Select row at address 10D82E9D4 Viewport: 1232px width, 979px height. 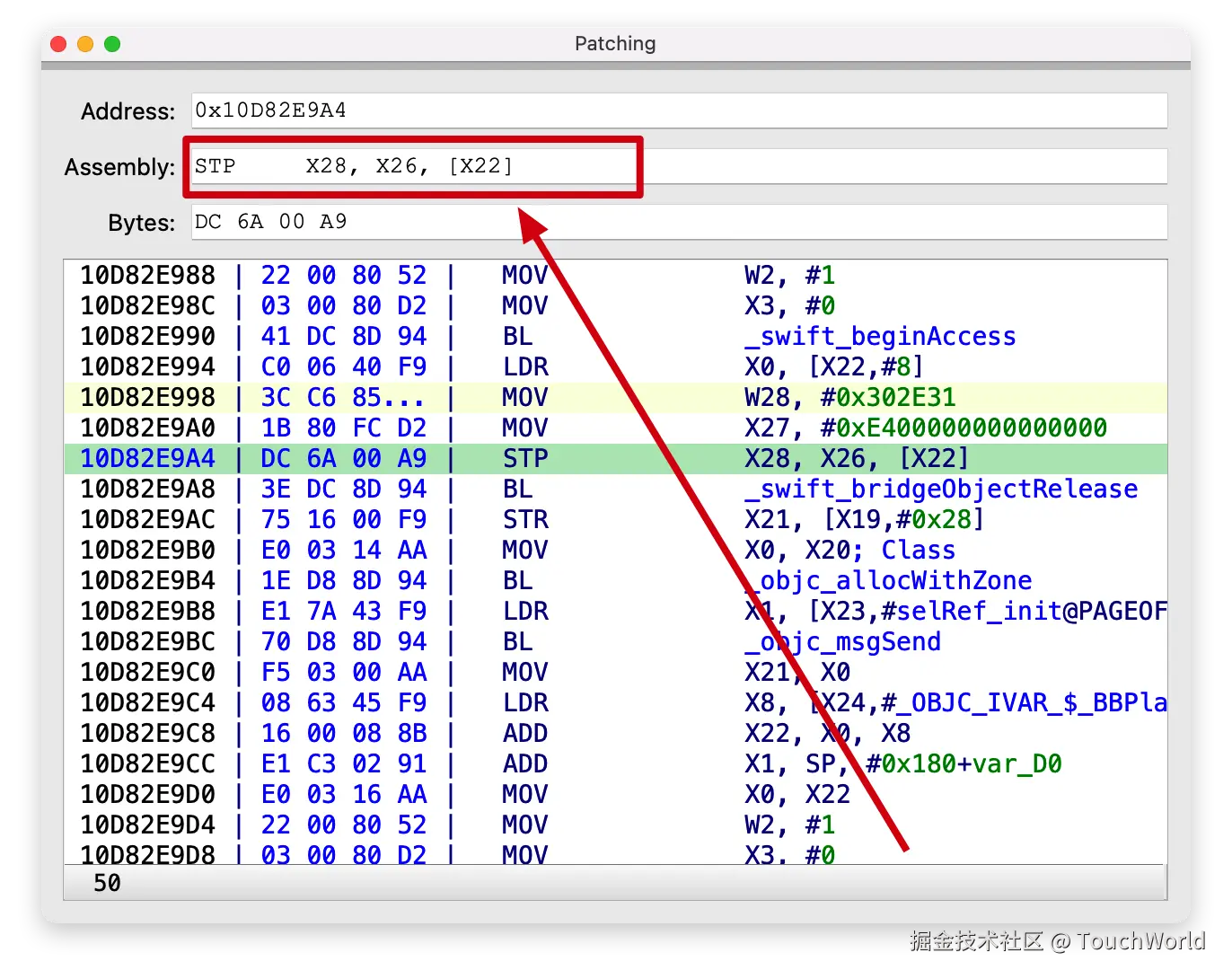point(615,825)
